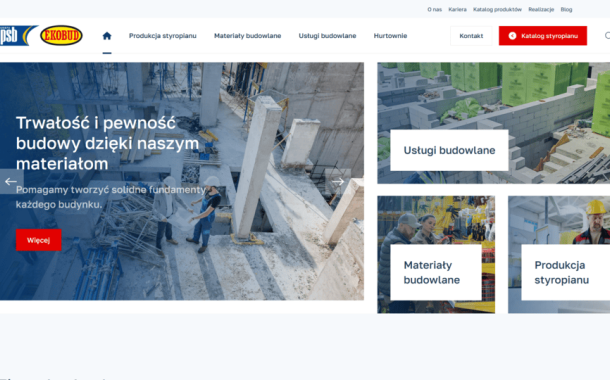Open Hurtownie navigation item
The image size is (610, 380).
point(390,36)
